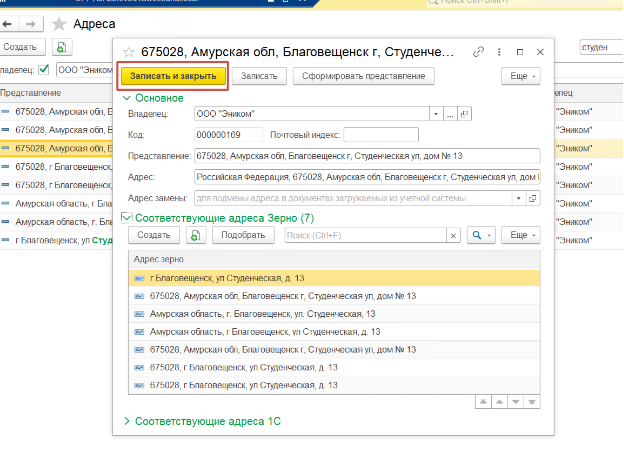Open the Владелец record via its open icon
This screenshot has height=451, width=624.
point(464,115)
